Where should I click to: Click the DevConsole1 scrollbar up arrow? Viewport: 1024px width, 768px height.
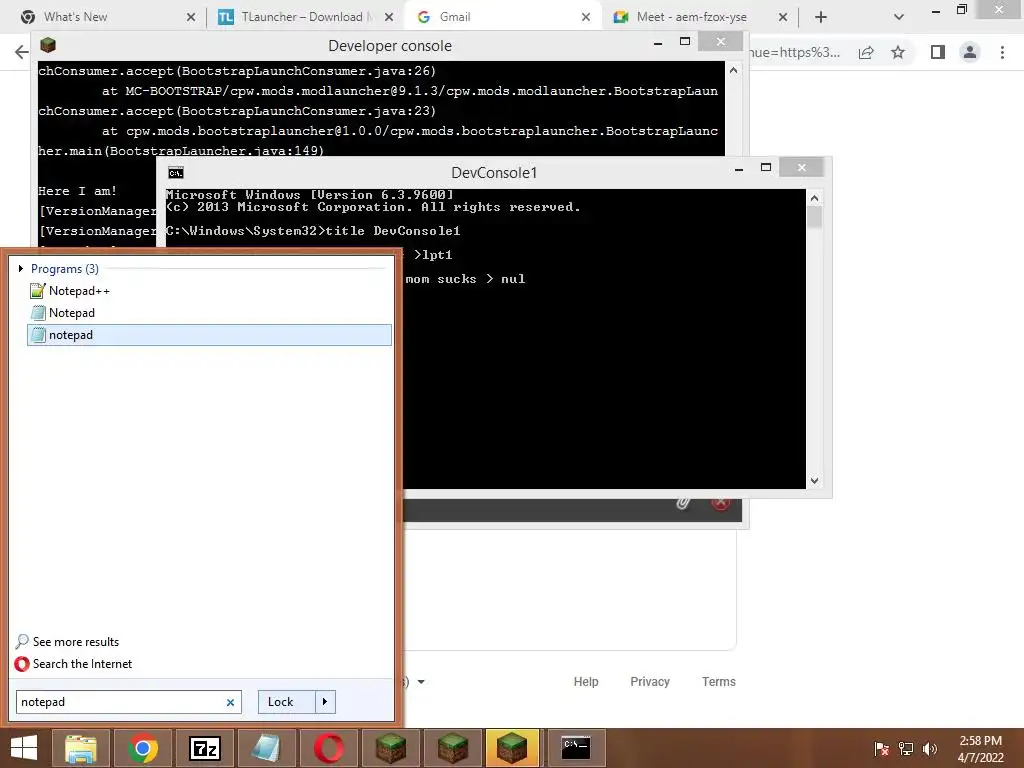pyautogui.click(x=814, y=198)
